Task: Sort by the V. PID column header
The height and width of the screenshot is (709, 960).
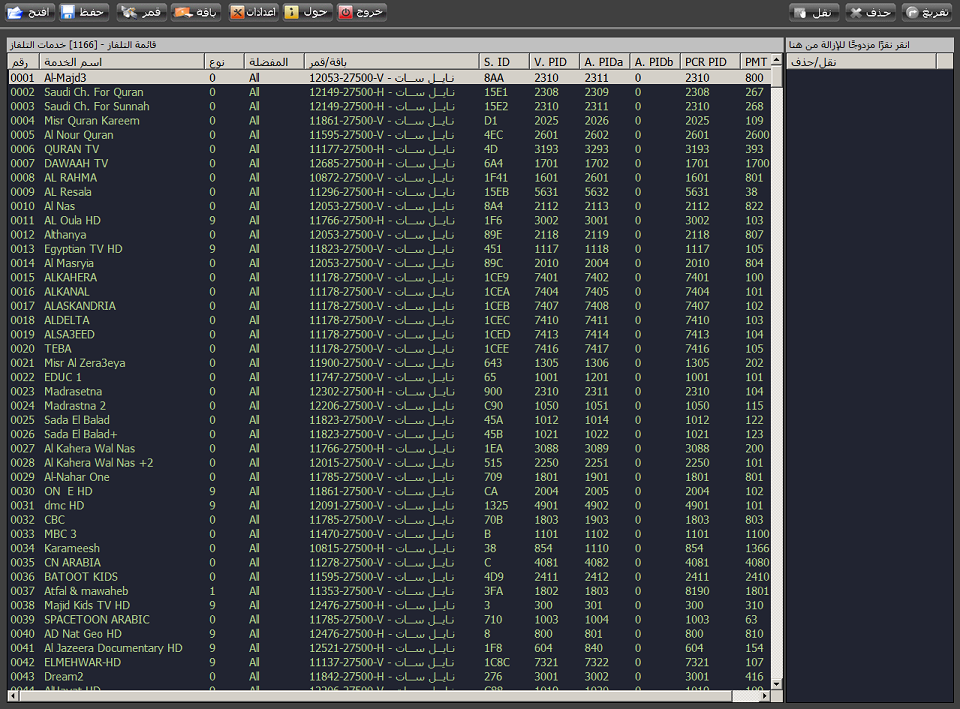Action: coord(554,62)
